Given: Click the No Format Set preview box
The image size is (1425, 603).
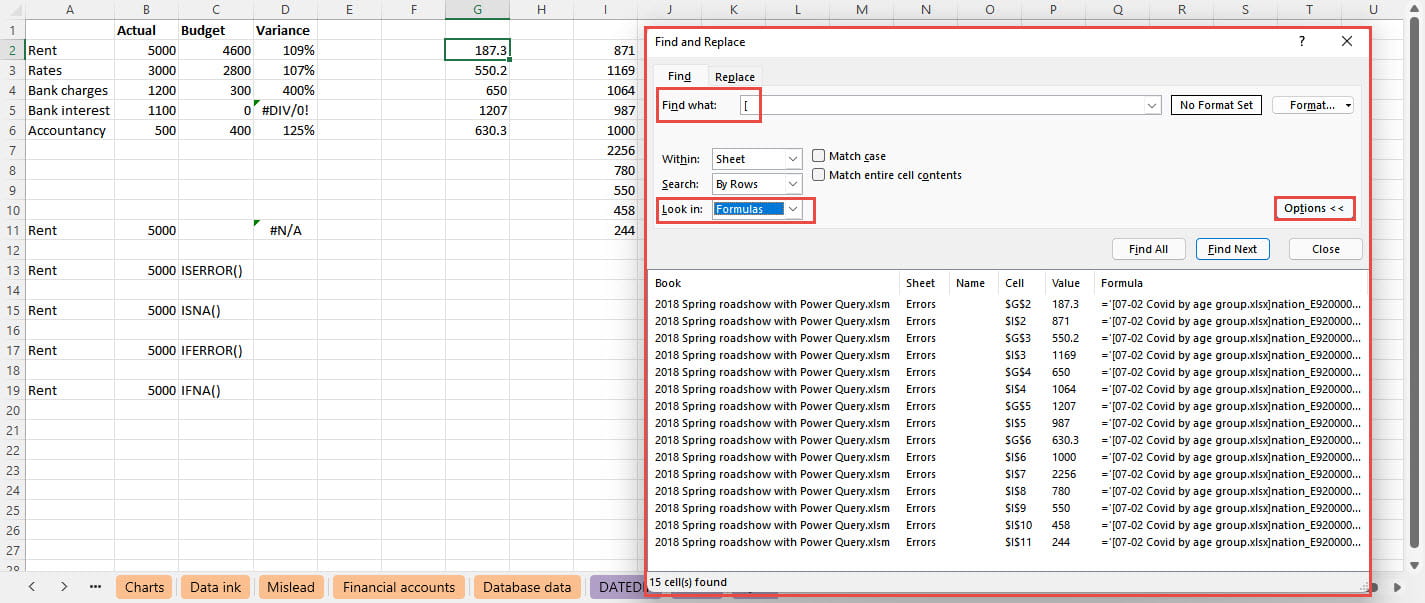Looking at the screenshot, I should point(1216,105).
